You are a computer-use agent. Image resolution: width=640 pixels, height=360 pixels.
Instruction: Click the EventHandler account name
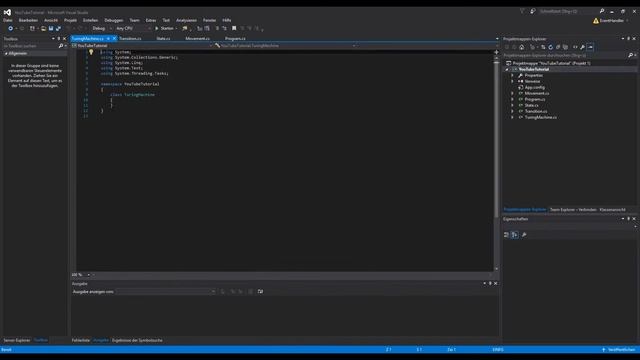[x=611, y=20]
